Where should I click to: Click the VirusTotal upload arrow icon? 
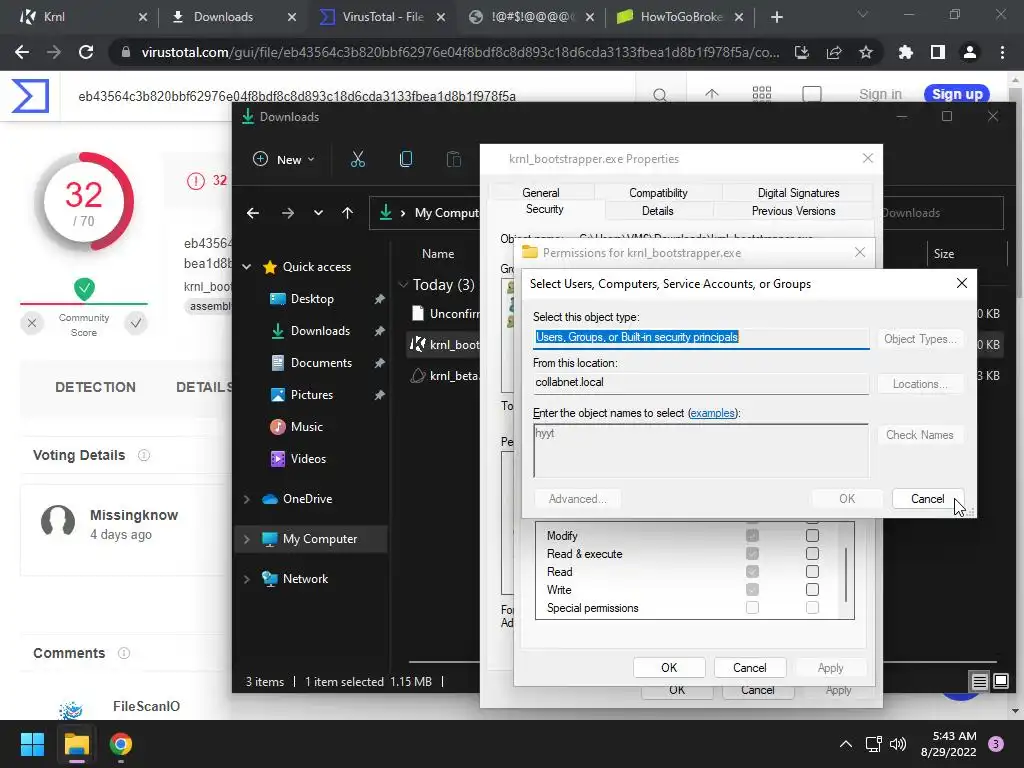coord(712,95)
